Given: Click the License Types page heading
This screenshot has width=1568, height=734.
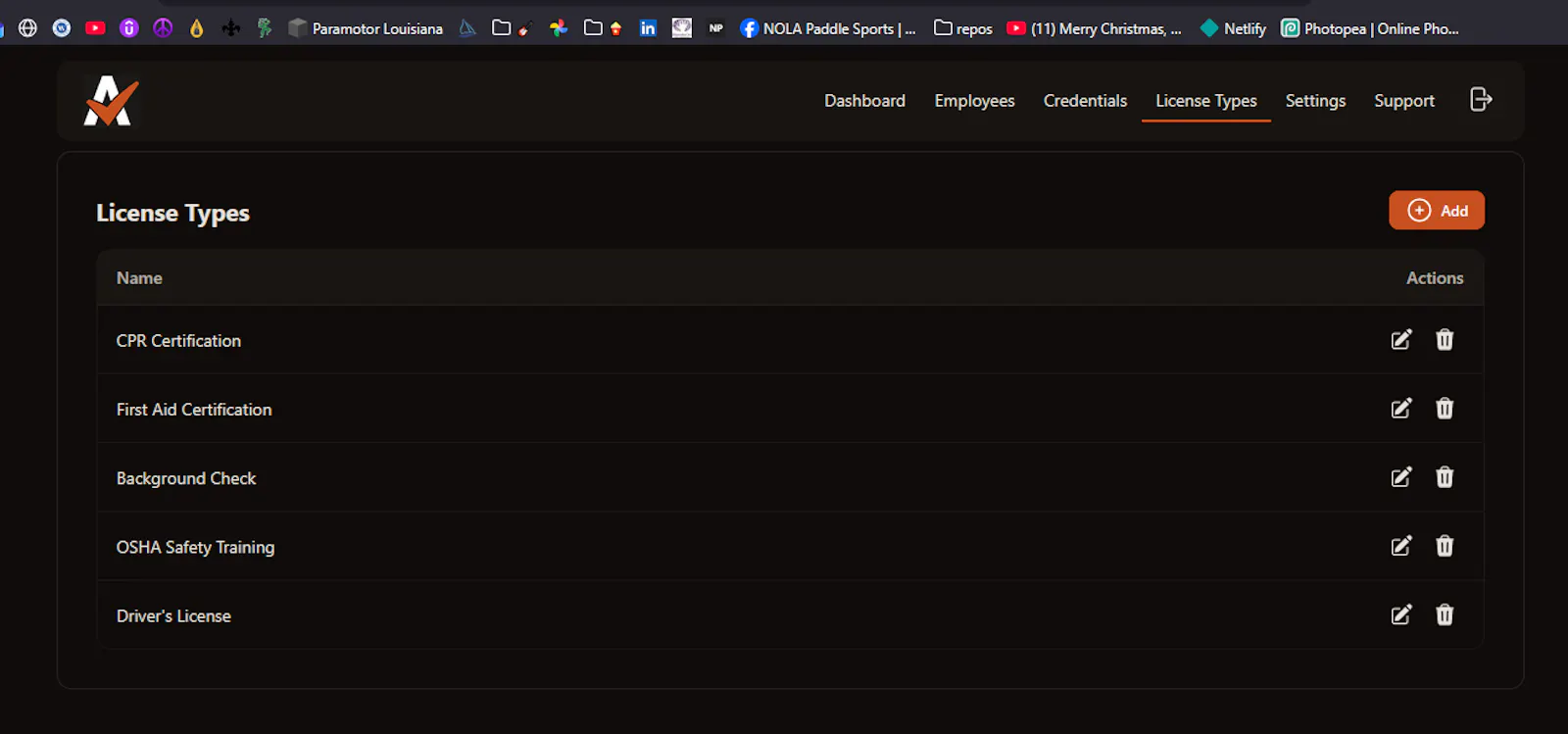Looking at the screenshot, I should coord(172,214).
